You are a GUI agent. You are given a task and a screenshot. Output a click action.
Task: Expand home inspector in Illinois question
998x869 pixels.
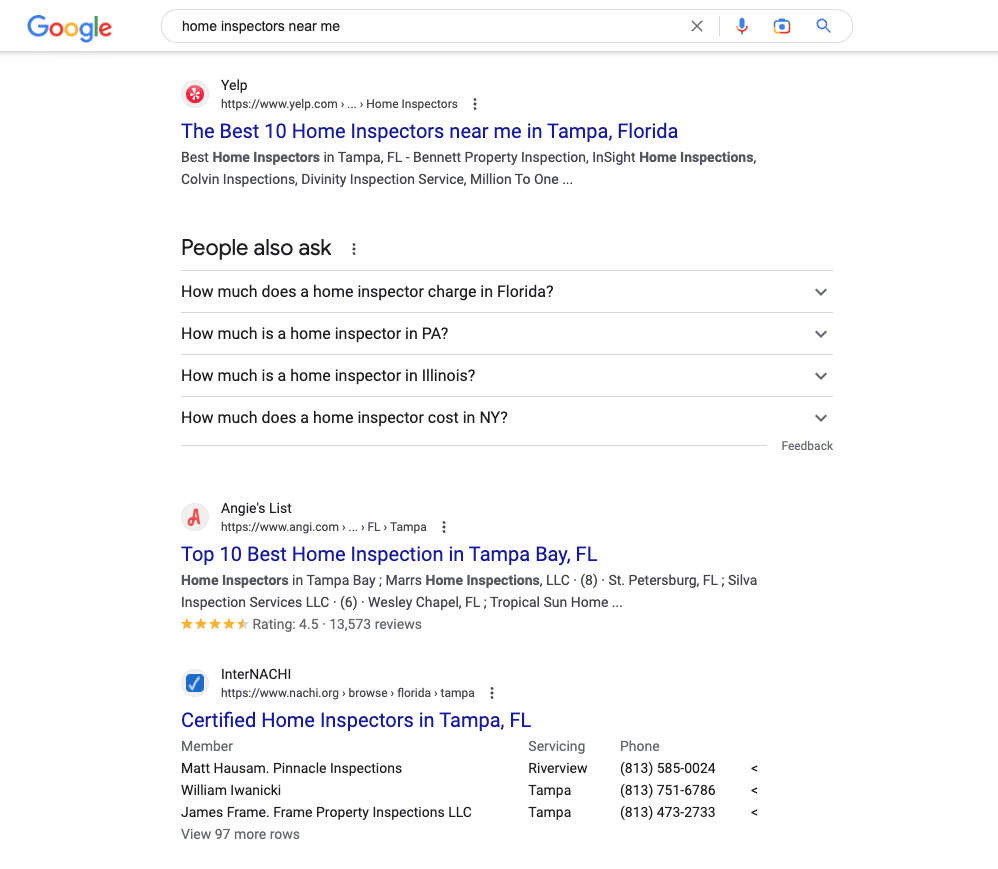507,376
